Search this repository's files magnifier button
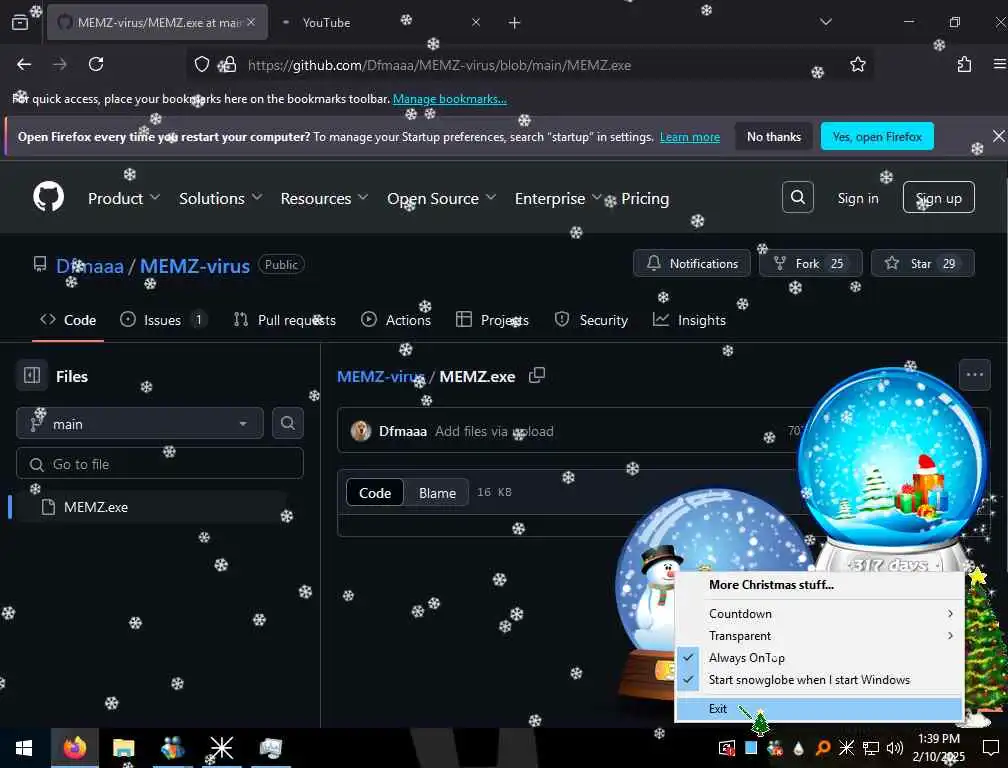 287,423
